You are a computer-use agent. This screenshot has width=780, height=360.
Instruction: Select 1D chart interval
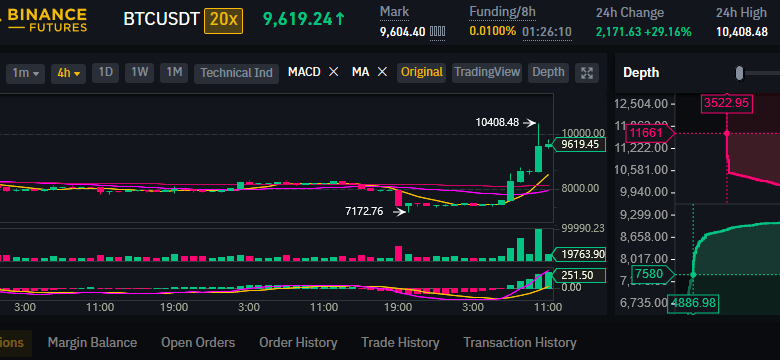point(105,73)
